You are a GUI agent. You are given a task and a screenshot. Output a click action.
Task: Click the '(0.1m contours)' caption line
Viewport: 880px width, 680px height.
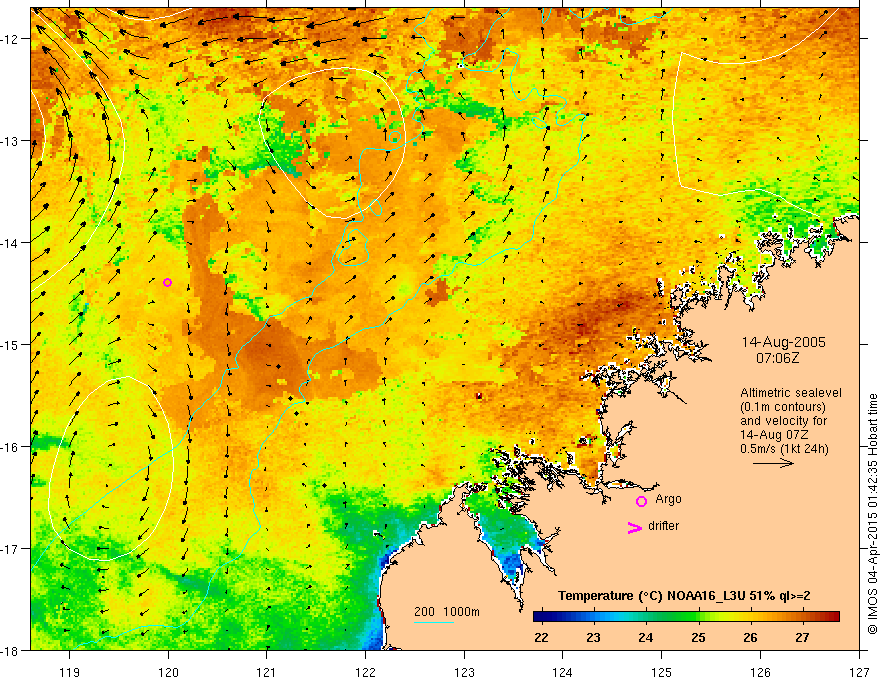coord(783,407)
